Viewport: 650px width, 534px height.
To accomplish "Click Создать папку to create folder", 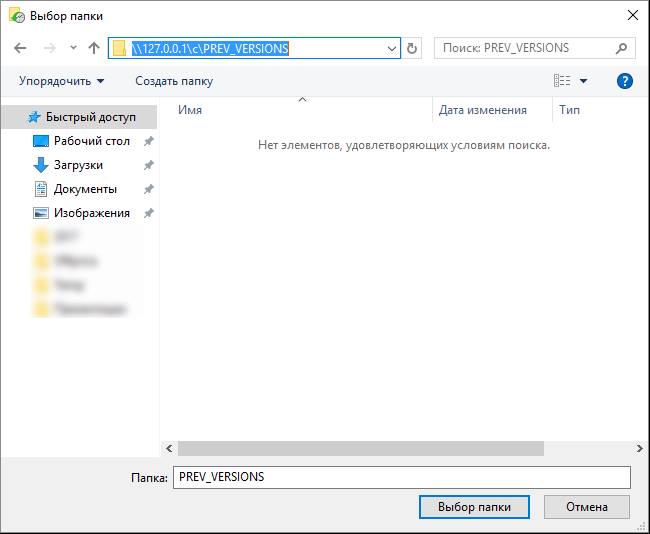I will tap(174, 81).
